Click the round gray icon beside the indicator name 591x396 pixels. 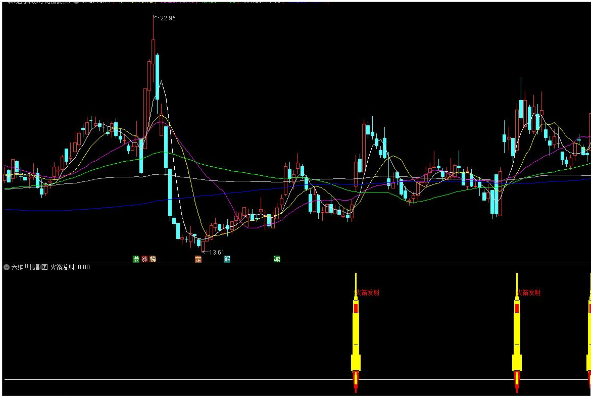pos(6,267)
